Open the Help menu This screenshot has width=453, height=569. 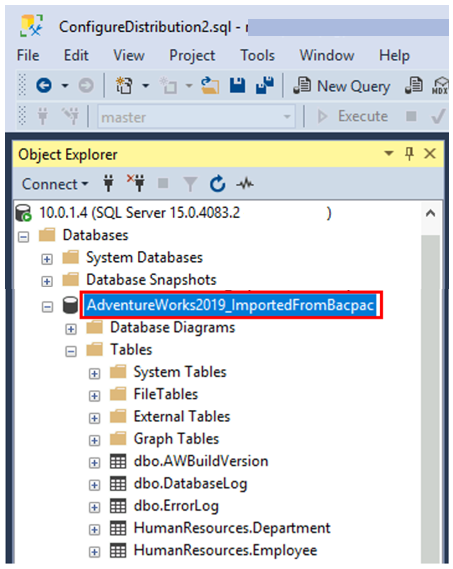394,56
